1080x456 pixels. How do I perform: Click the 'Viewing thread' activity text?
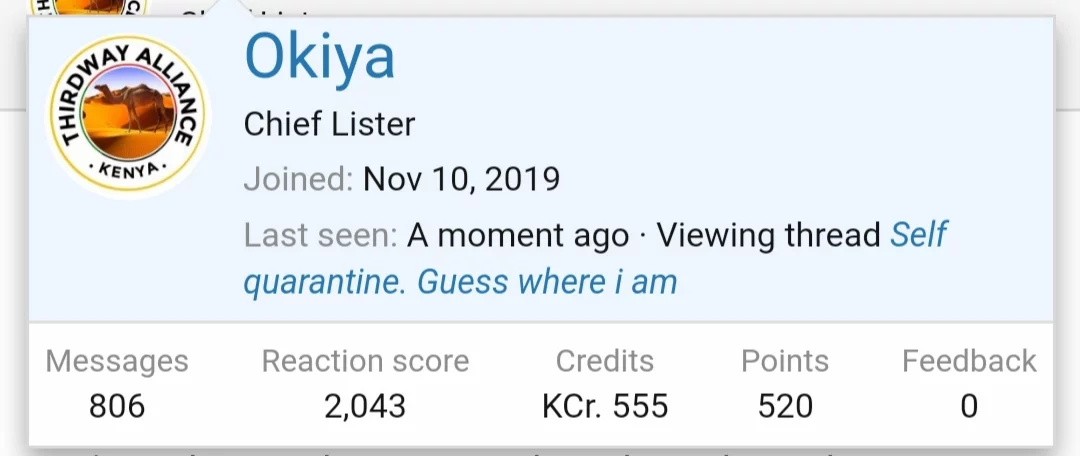[769, 236]
